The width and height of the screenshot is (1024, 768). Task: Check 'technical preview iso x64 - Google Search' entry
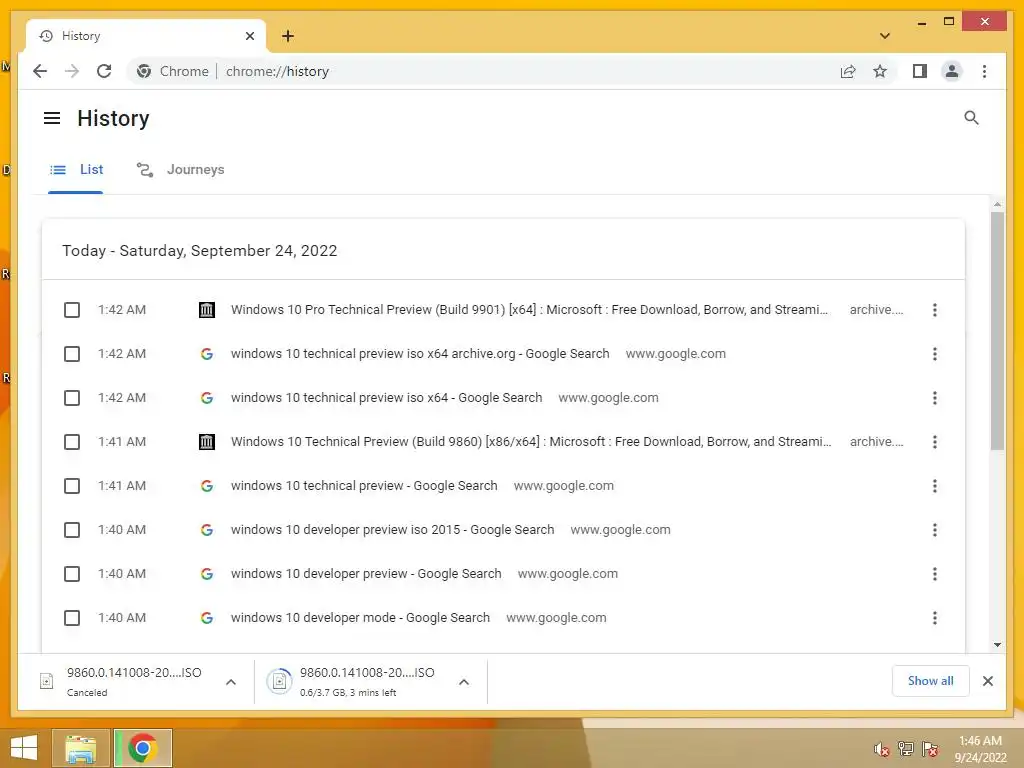click(x=72, y=398)
